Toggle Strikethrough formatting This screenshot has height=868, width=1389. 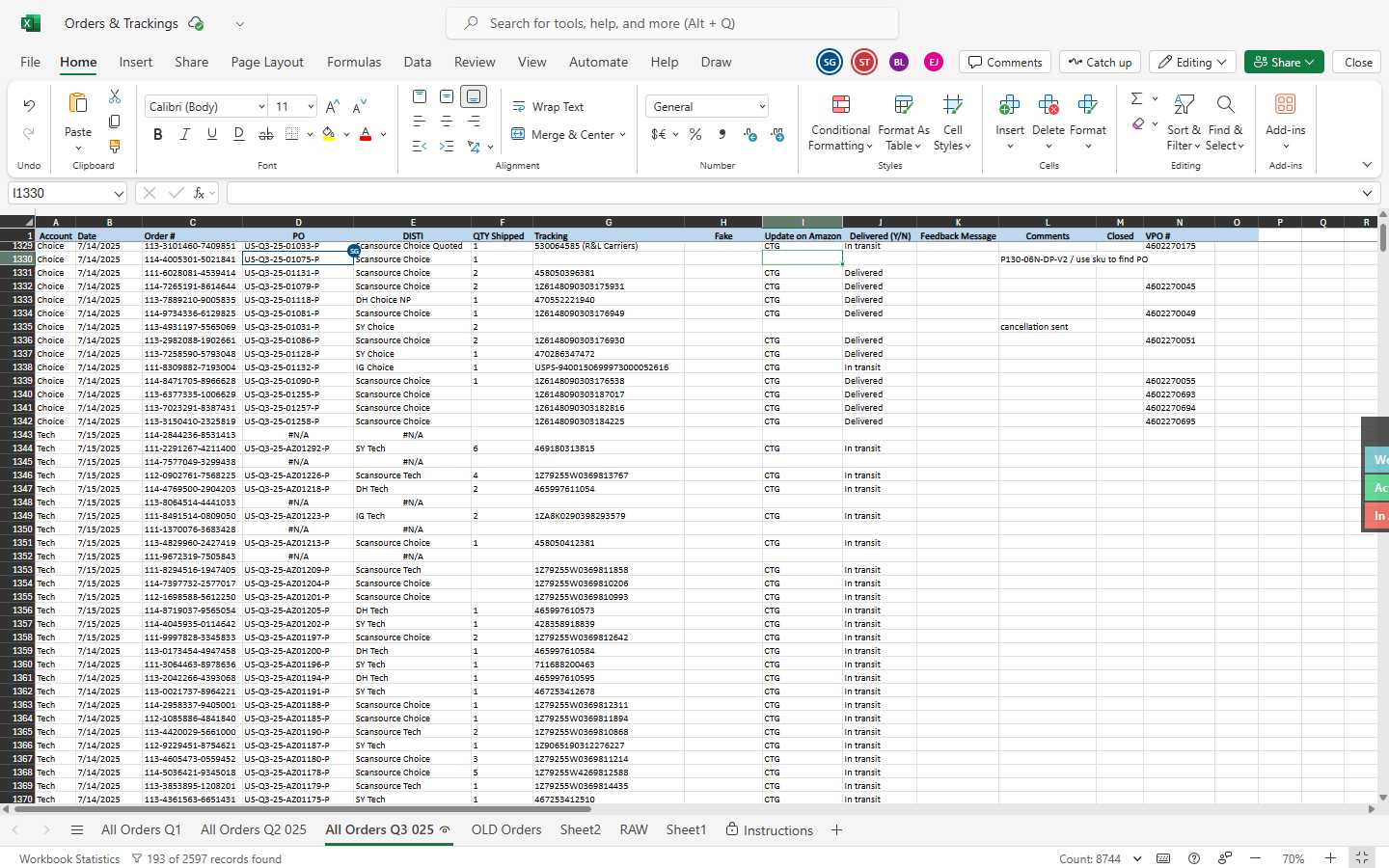pos(265,134)
